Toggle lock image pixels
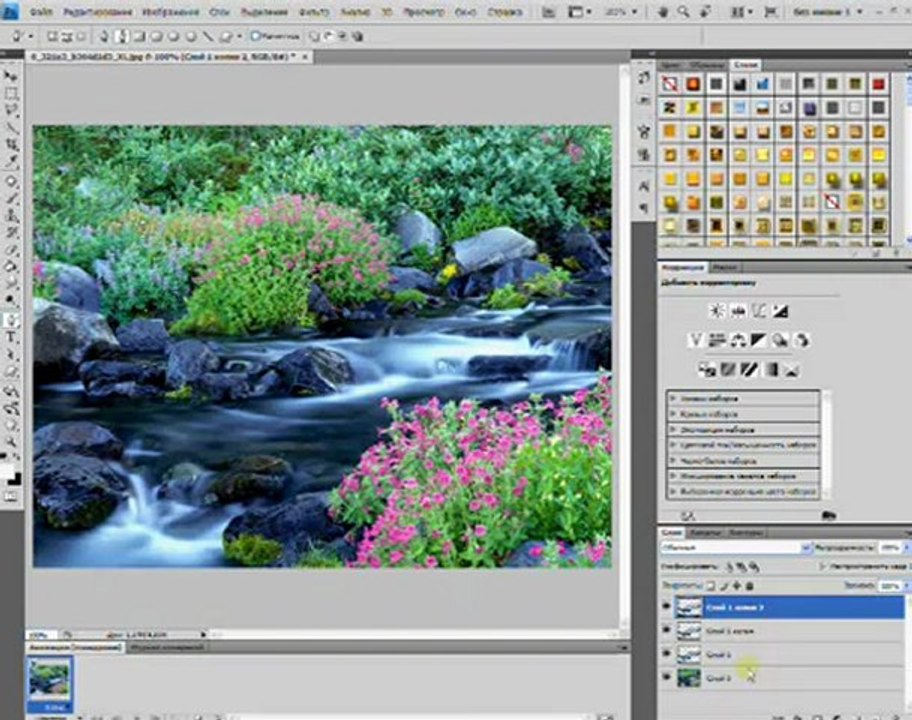912x720 pixels. pos(724,586)
